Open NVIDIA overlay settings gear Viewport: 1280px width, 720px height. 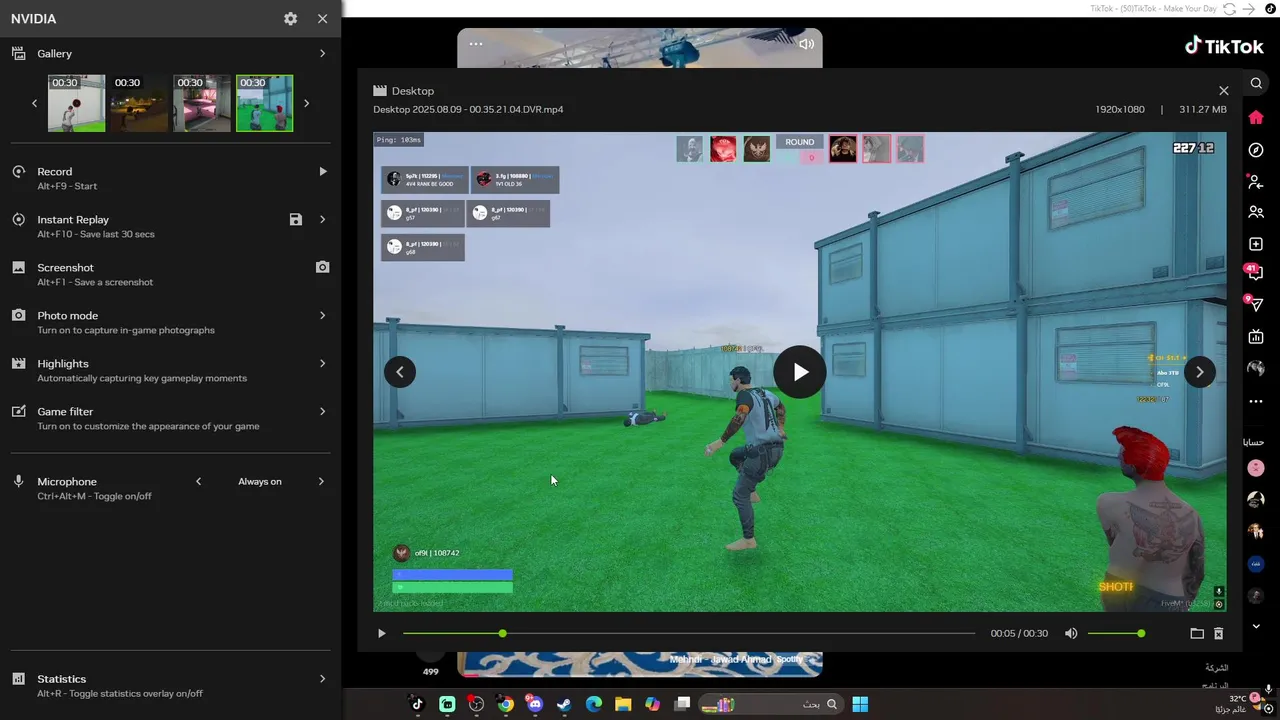pos(290,19)
